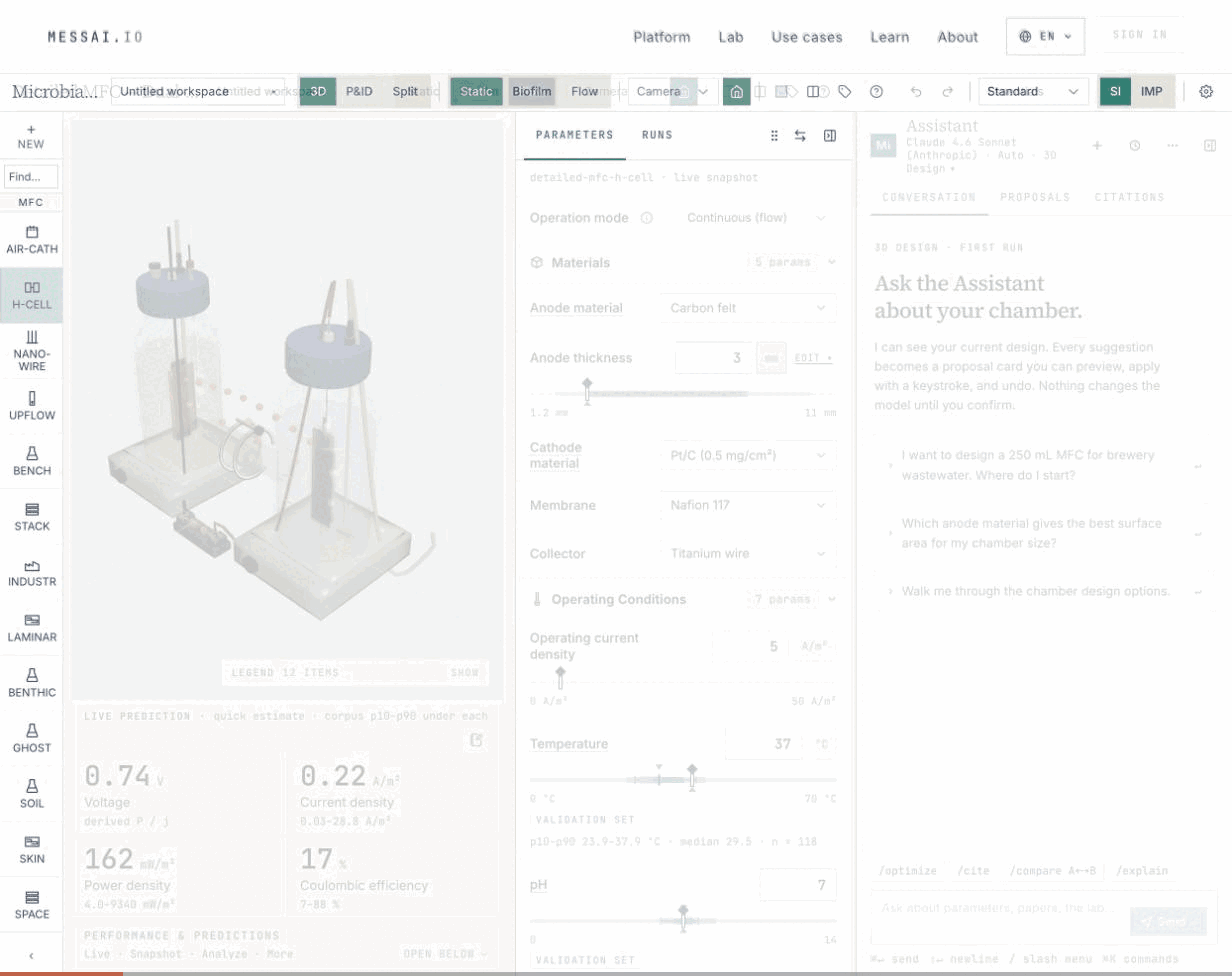Viewport: 1232px width, 976px height.
Task: Click the tag icon in toolbar
Action: point(845,91)
